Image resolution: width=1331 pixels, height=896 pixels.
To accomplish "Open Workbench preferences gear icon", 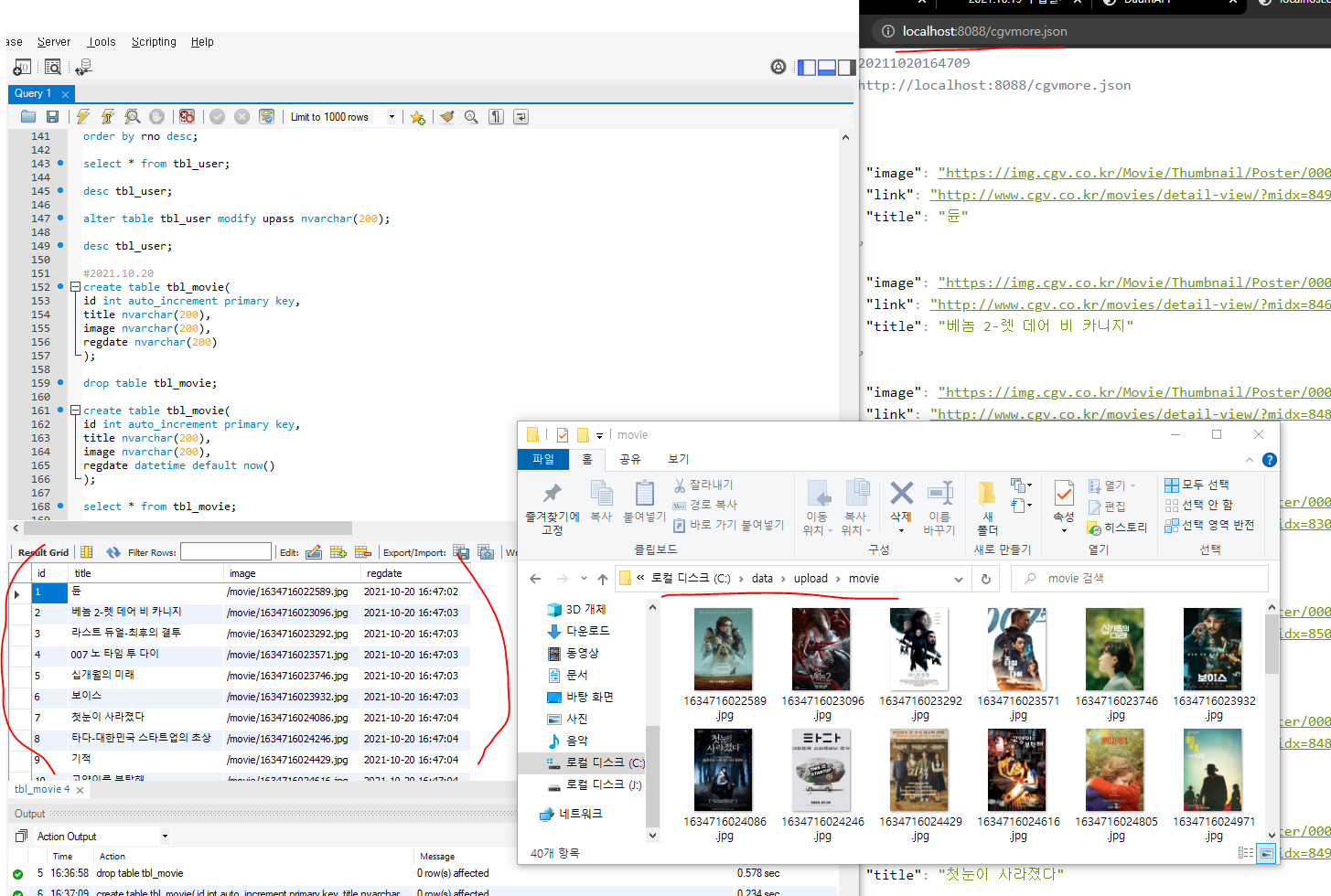I will click(778, 67).
